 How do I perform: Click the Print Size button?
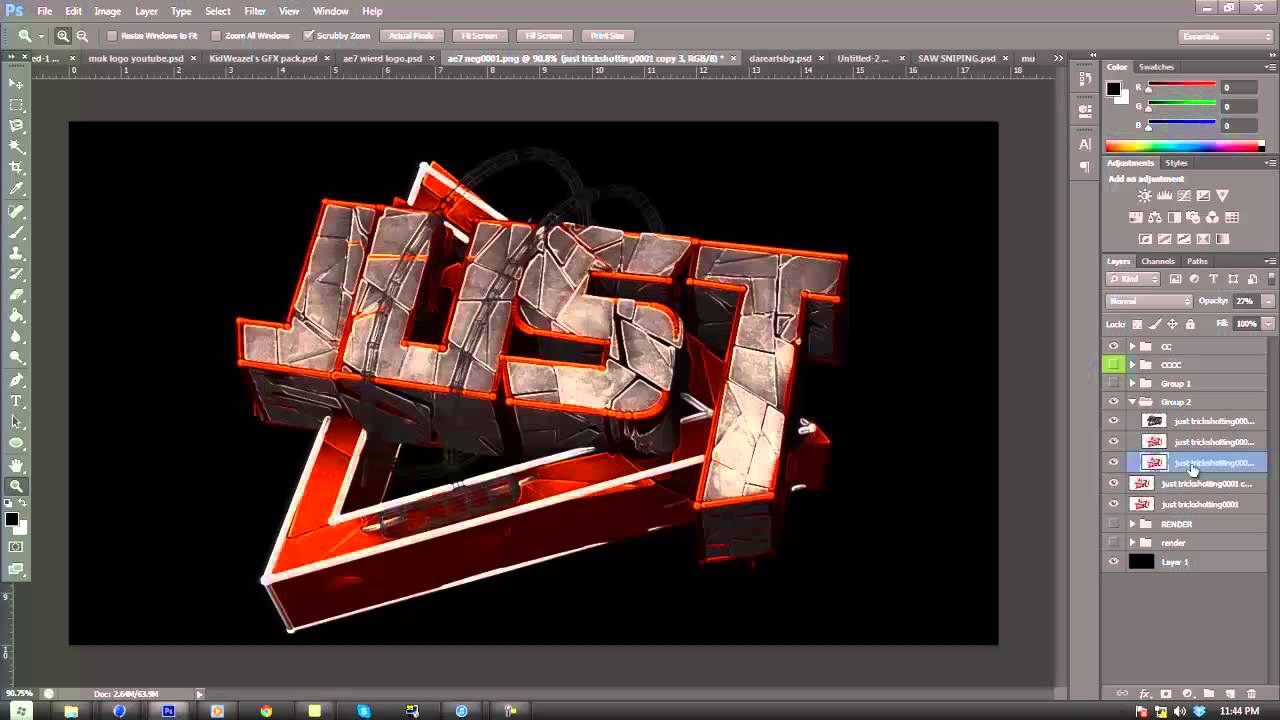[607, 36]
